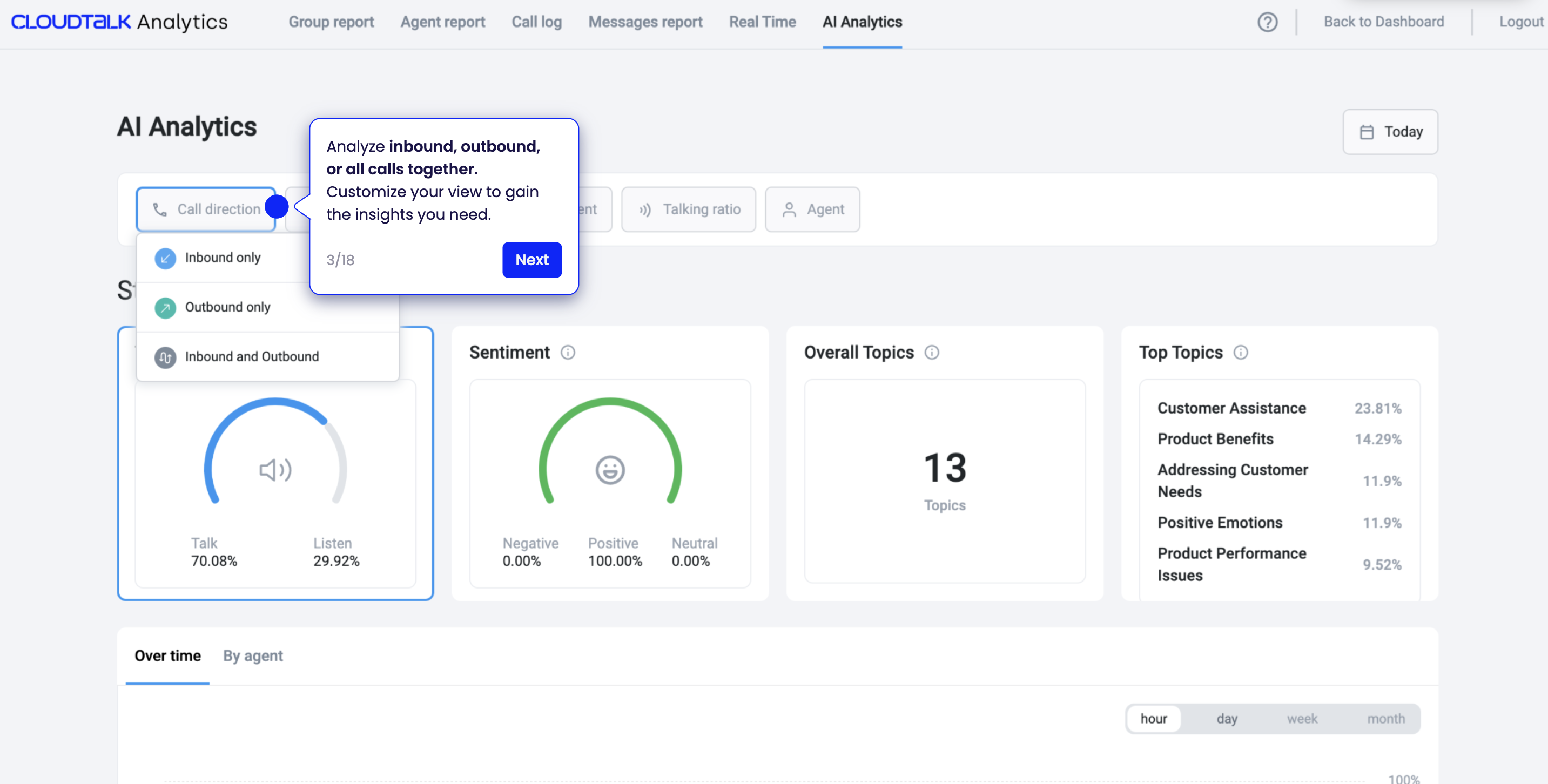This screenshot has height=784, width=1548.
Task: Click Overall Topics info icon
Action: click(x=931, y=353)
